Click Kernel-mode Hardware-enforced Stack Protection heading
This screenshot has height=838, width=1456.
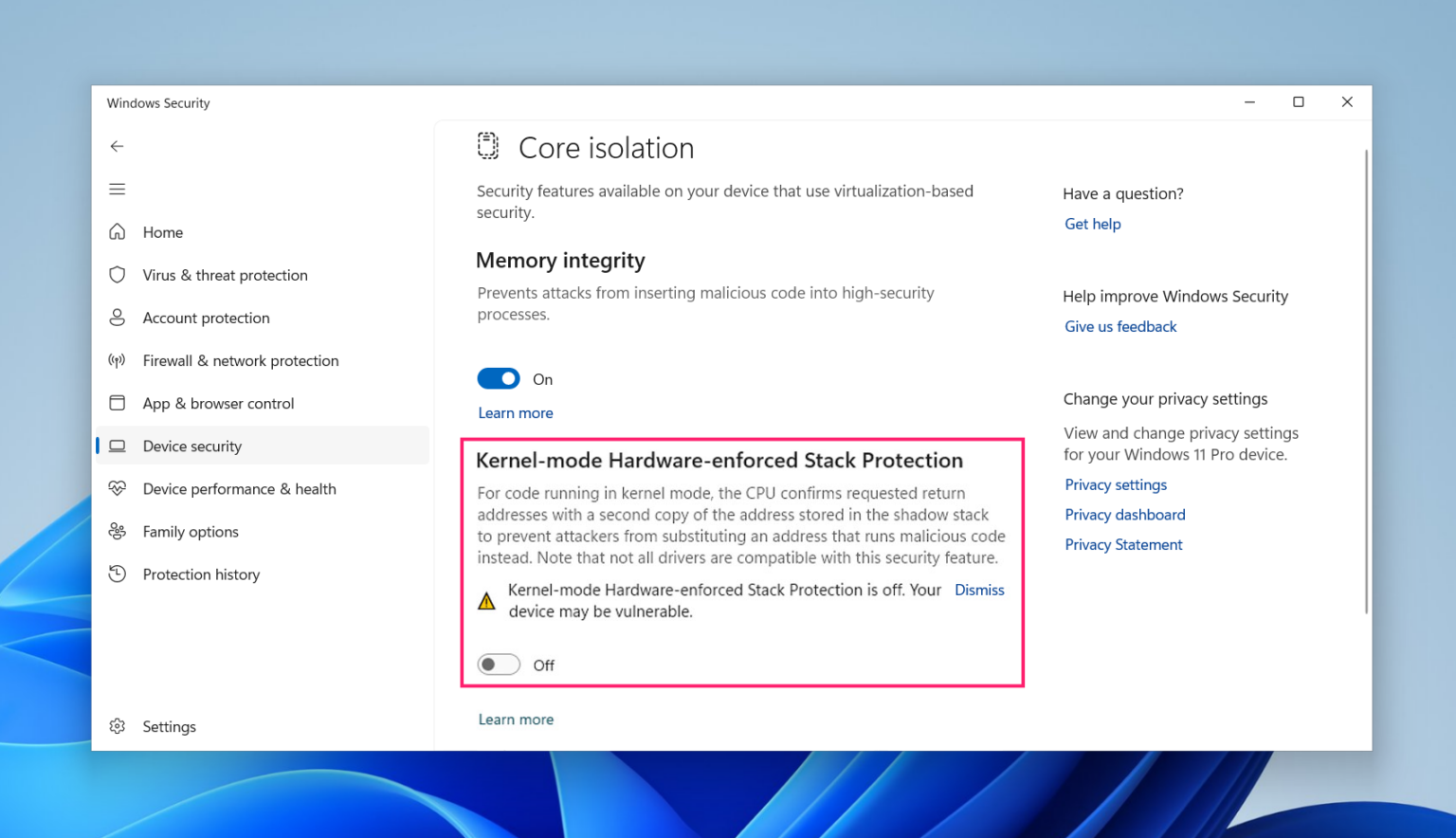tap(719, 461)
